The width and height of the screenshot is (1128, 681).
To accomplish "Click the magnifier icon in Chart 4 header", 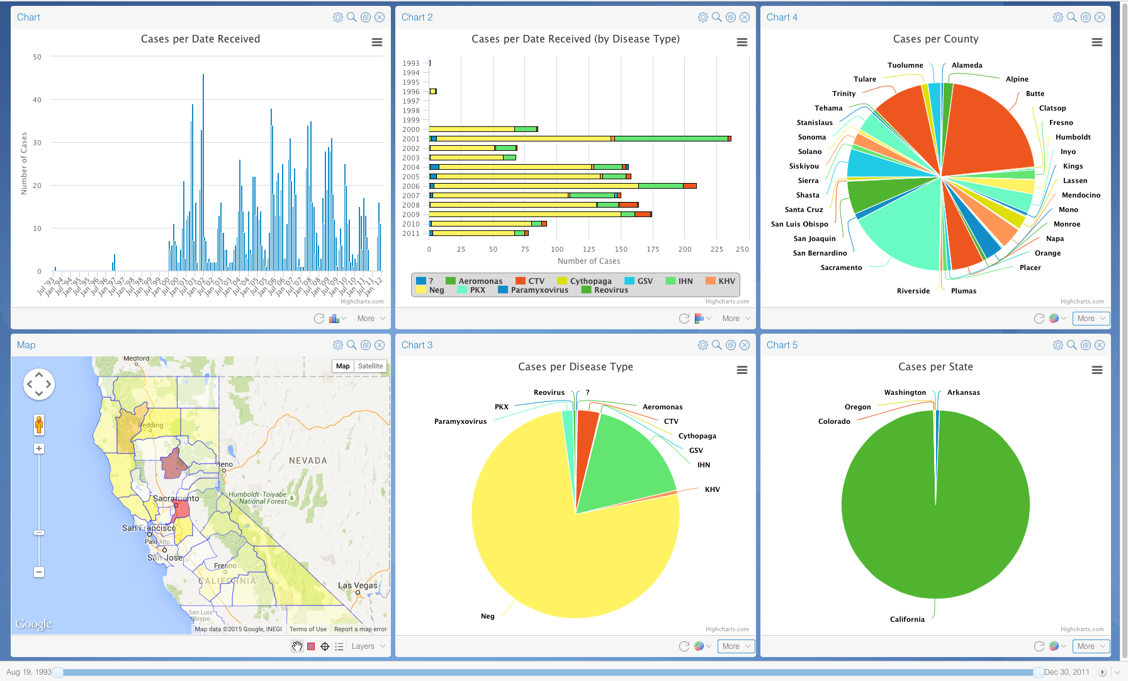I will (1072, 17).
